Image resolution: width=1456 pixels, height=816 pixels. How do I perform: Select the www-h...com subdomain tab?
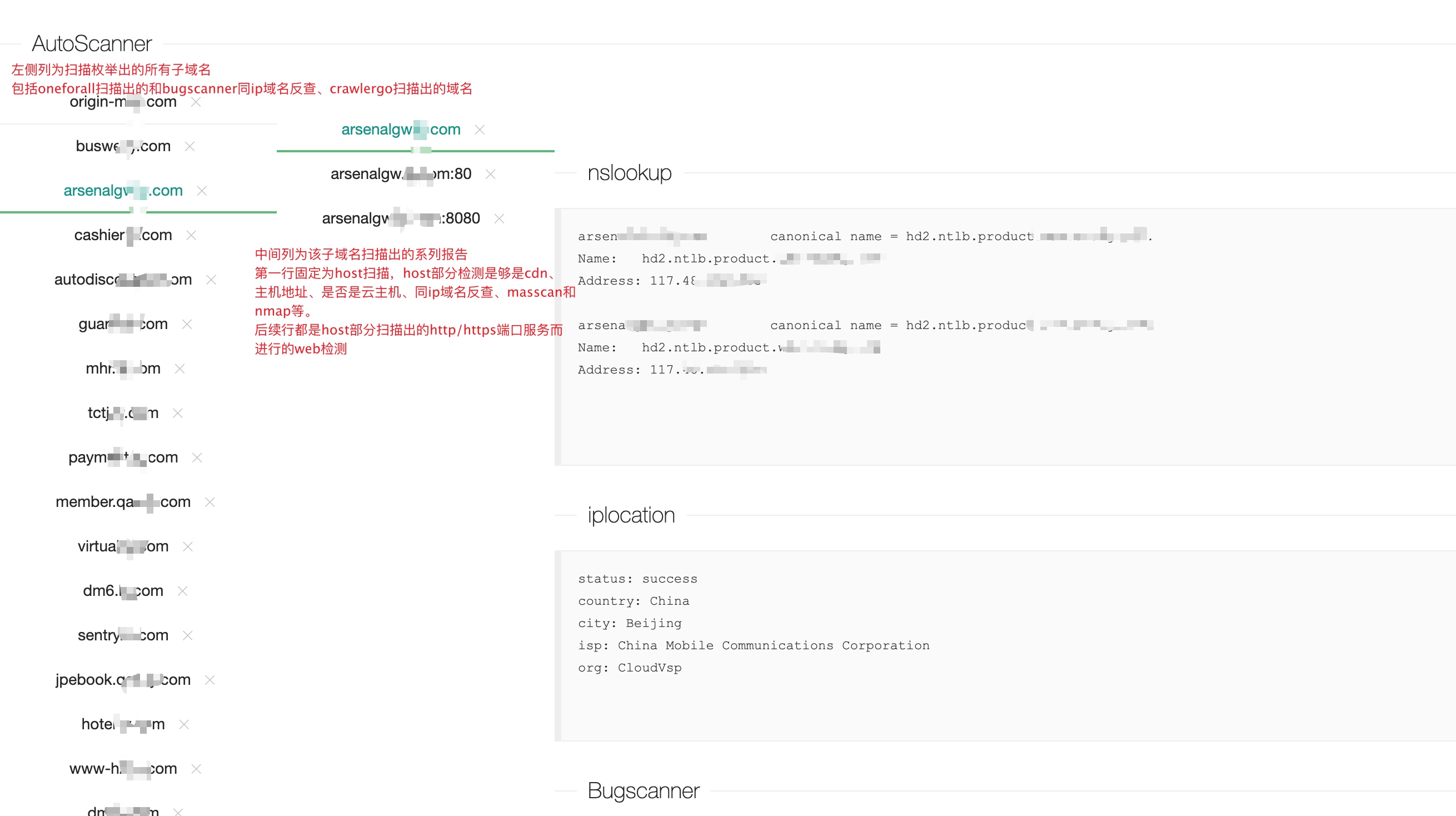click(x=123, y=769)
